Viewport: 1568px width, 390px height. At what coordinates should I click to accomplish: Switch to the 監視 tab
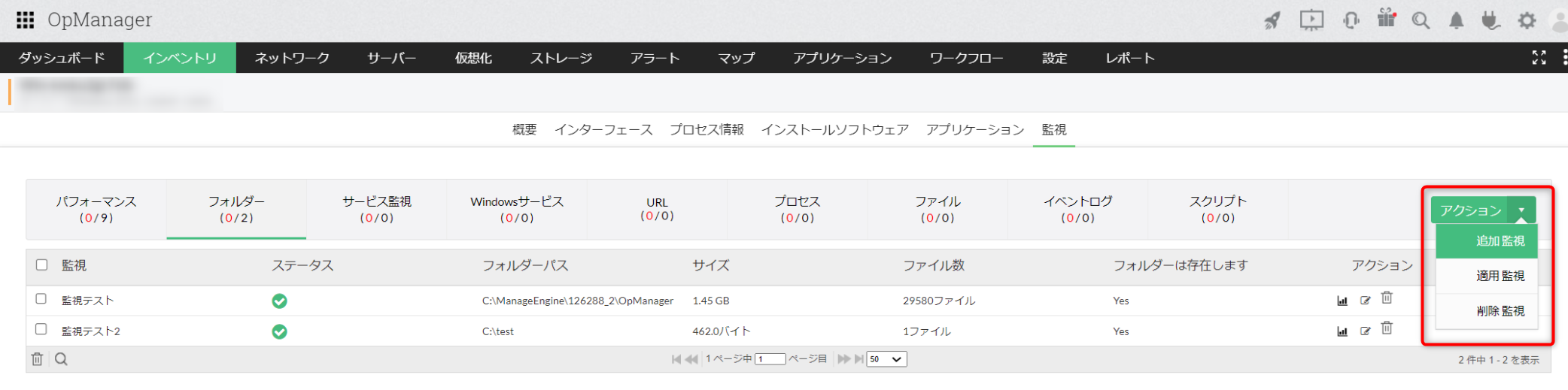click(1054, 130)
